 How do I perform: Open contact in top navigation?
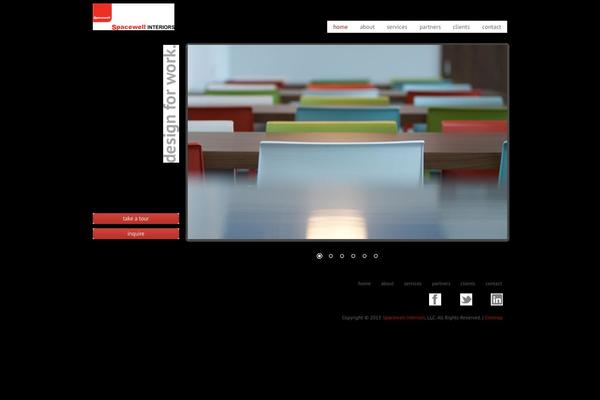491,27
